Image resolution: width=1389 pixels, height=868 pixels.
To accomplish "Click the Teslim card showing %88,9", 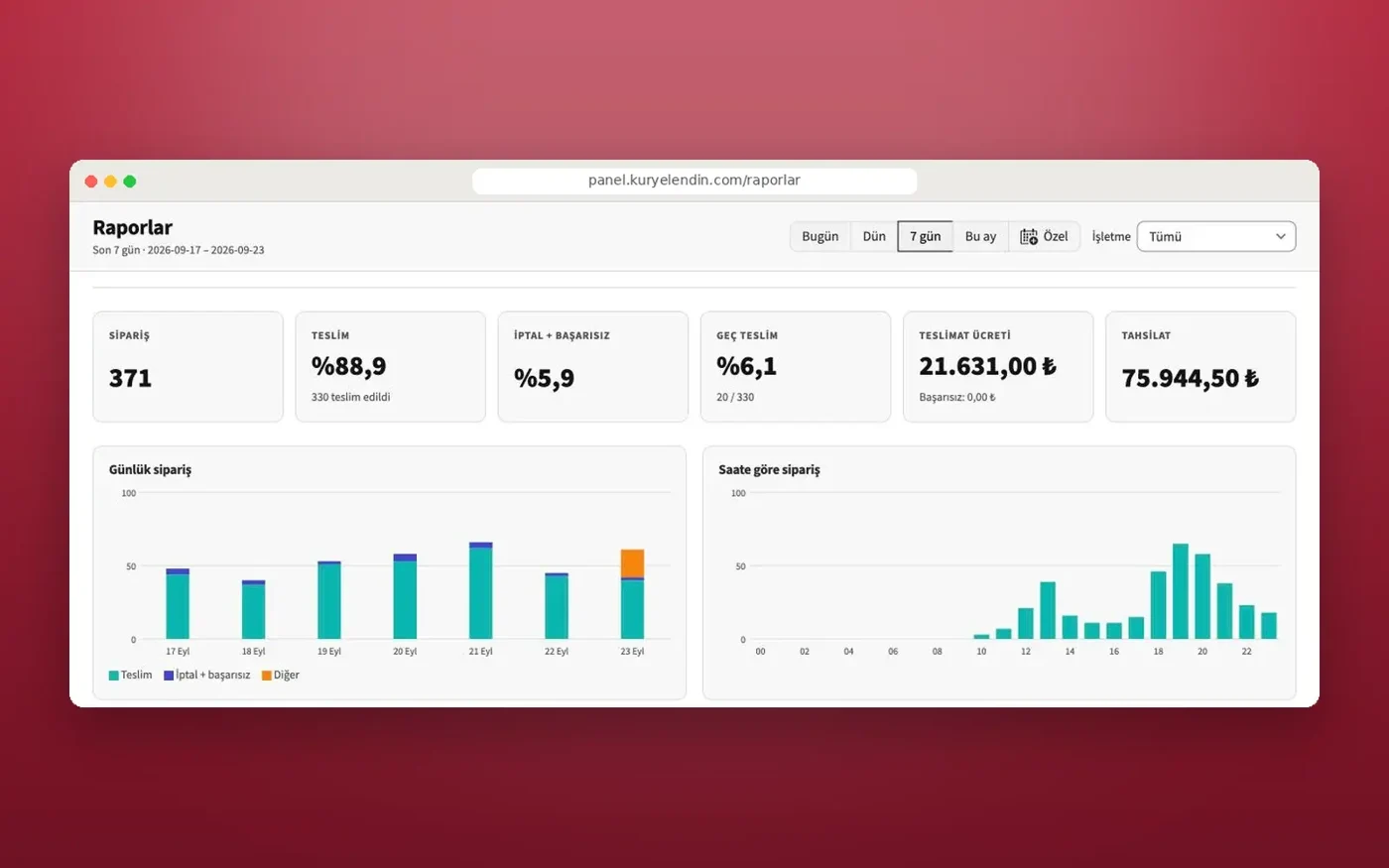I will 390,367.
